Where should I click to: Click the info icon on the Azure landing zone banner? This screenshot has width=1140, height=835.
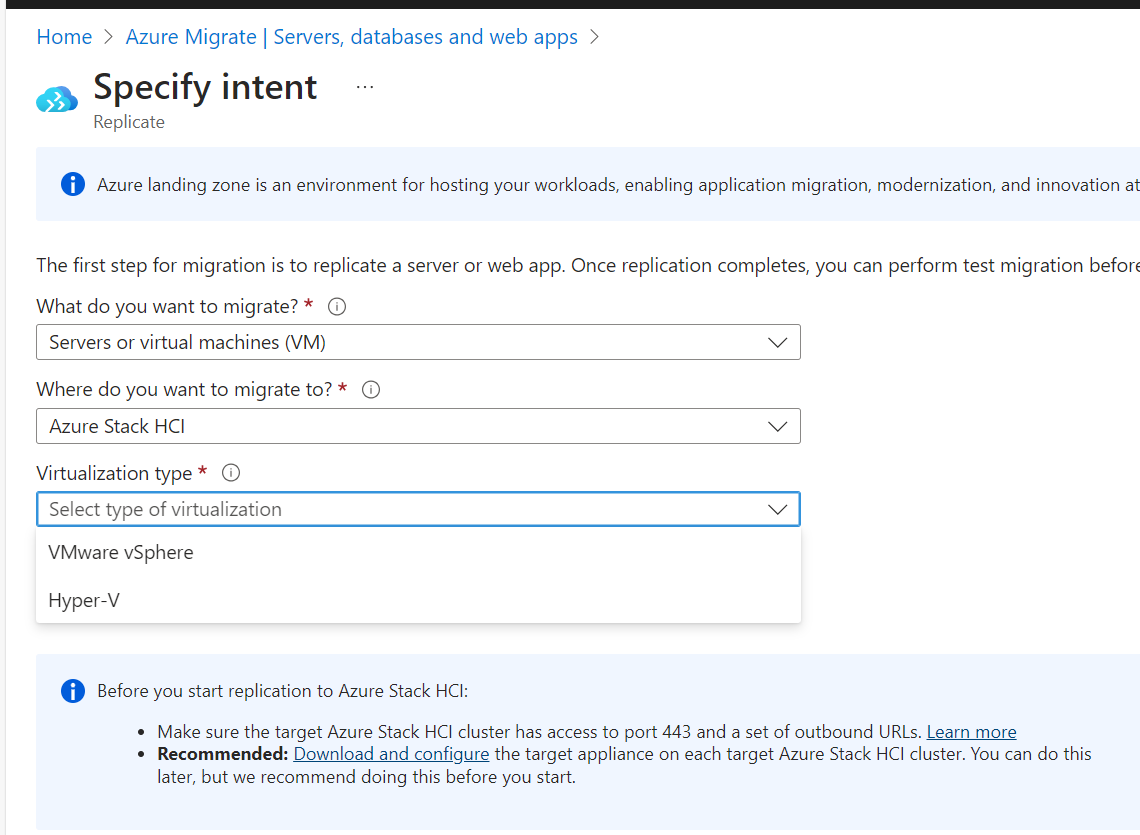pyautogui.click(x=72, y=184)
